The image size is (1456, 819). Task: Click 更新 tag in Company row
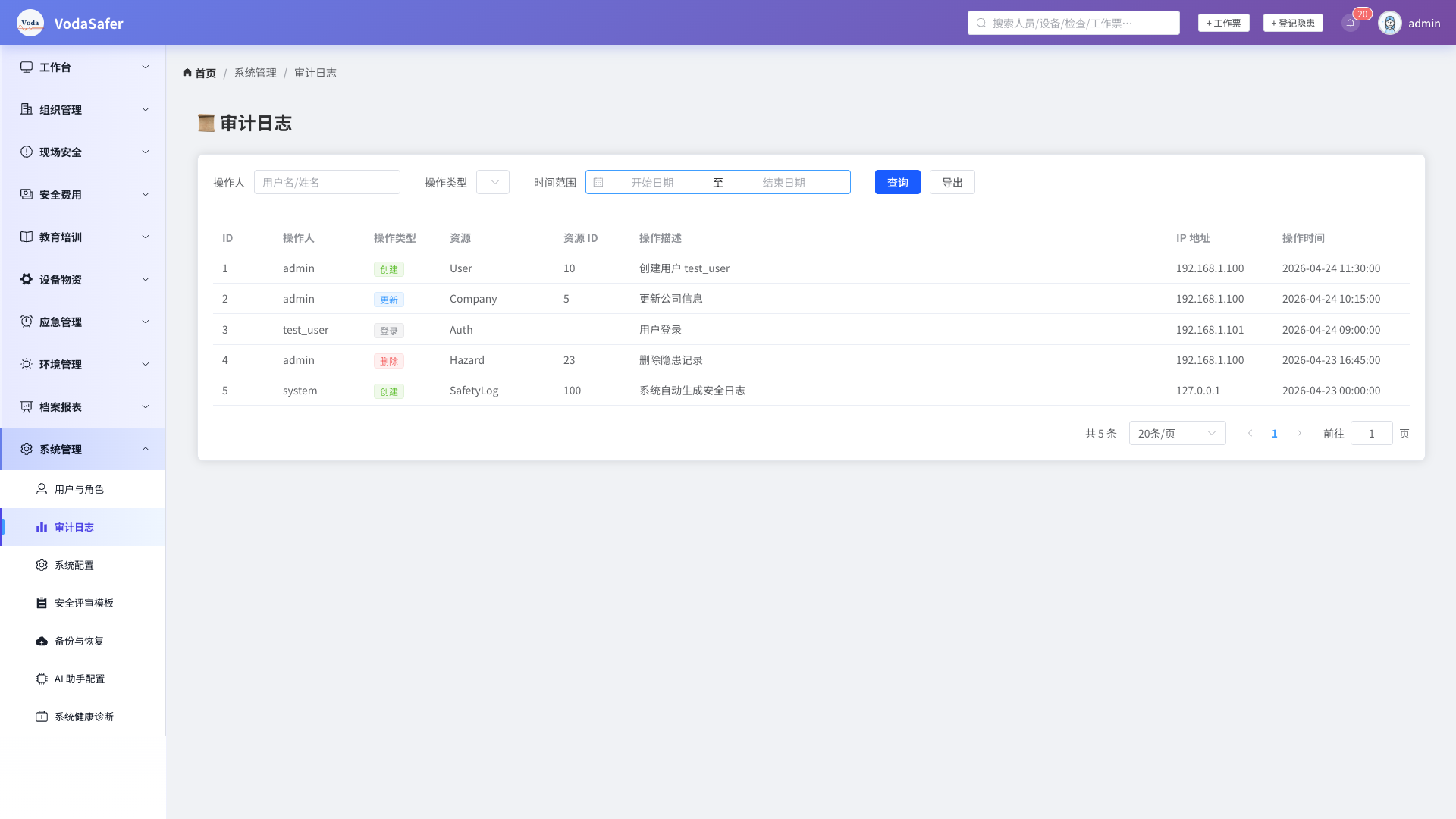389,300
